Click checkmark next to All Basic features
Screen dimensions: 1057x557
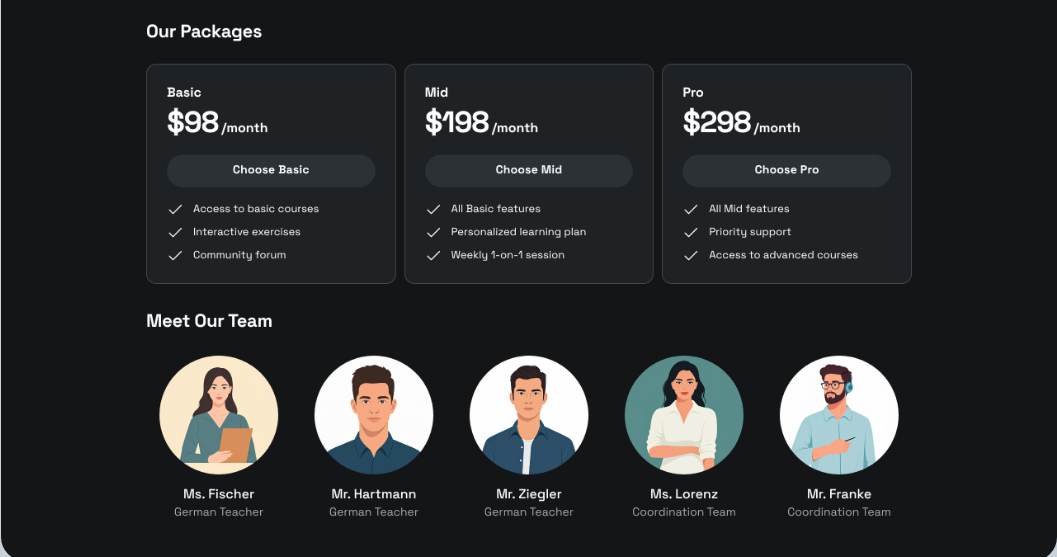pos(433,209)
